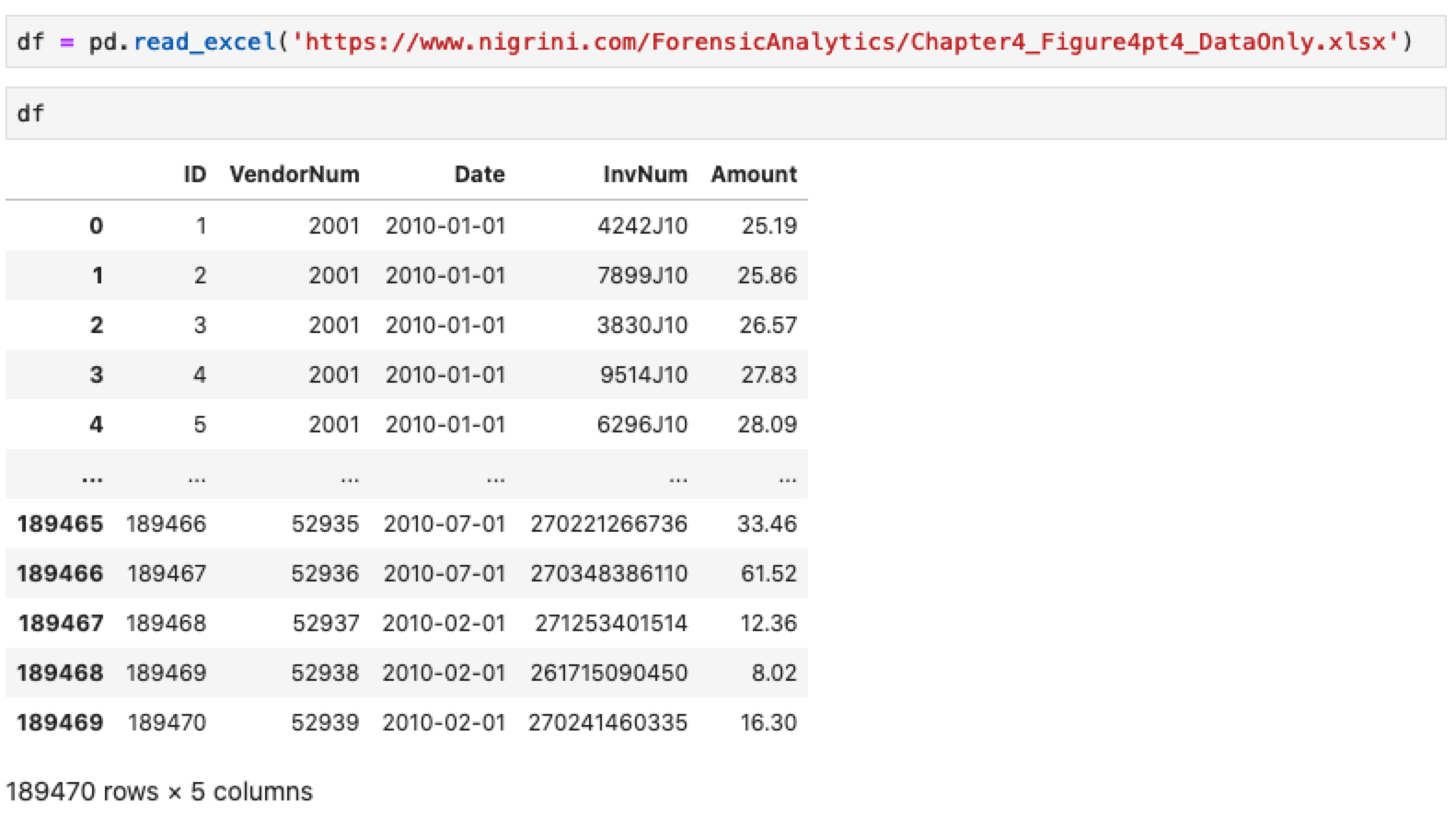
Task: Select invoice number 9514J10 cell
Action: pos(643,375)
